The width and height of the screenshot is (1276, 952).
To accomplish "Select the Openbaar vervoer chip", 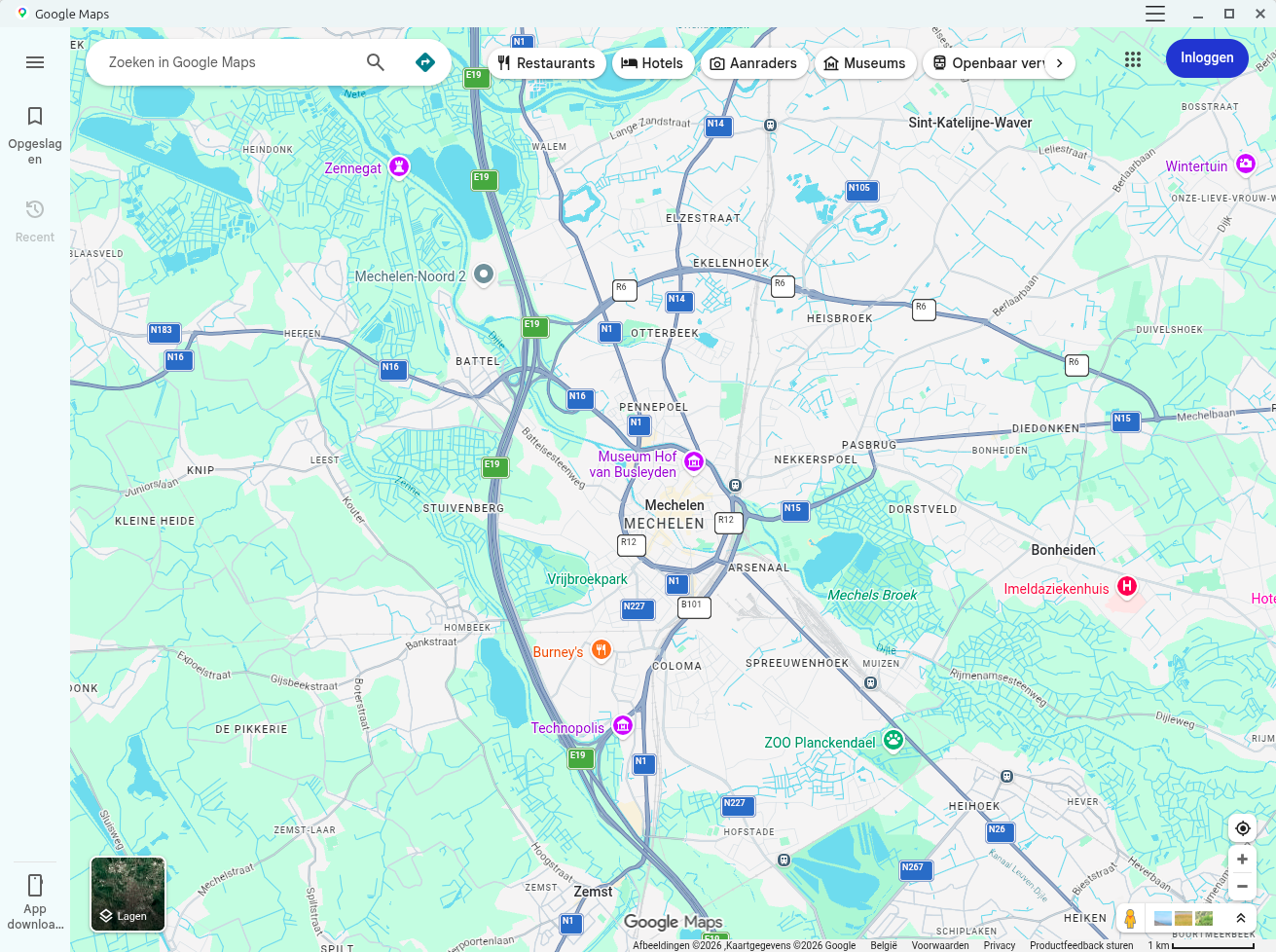I will click(988, 63).
